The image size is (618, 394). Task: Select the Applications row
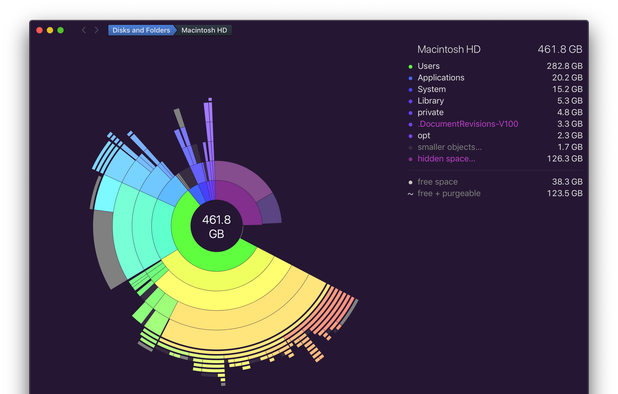click(x=495, y=78)
